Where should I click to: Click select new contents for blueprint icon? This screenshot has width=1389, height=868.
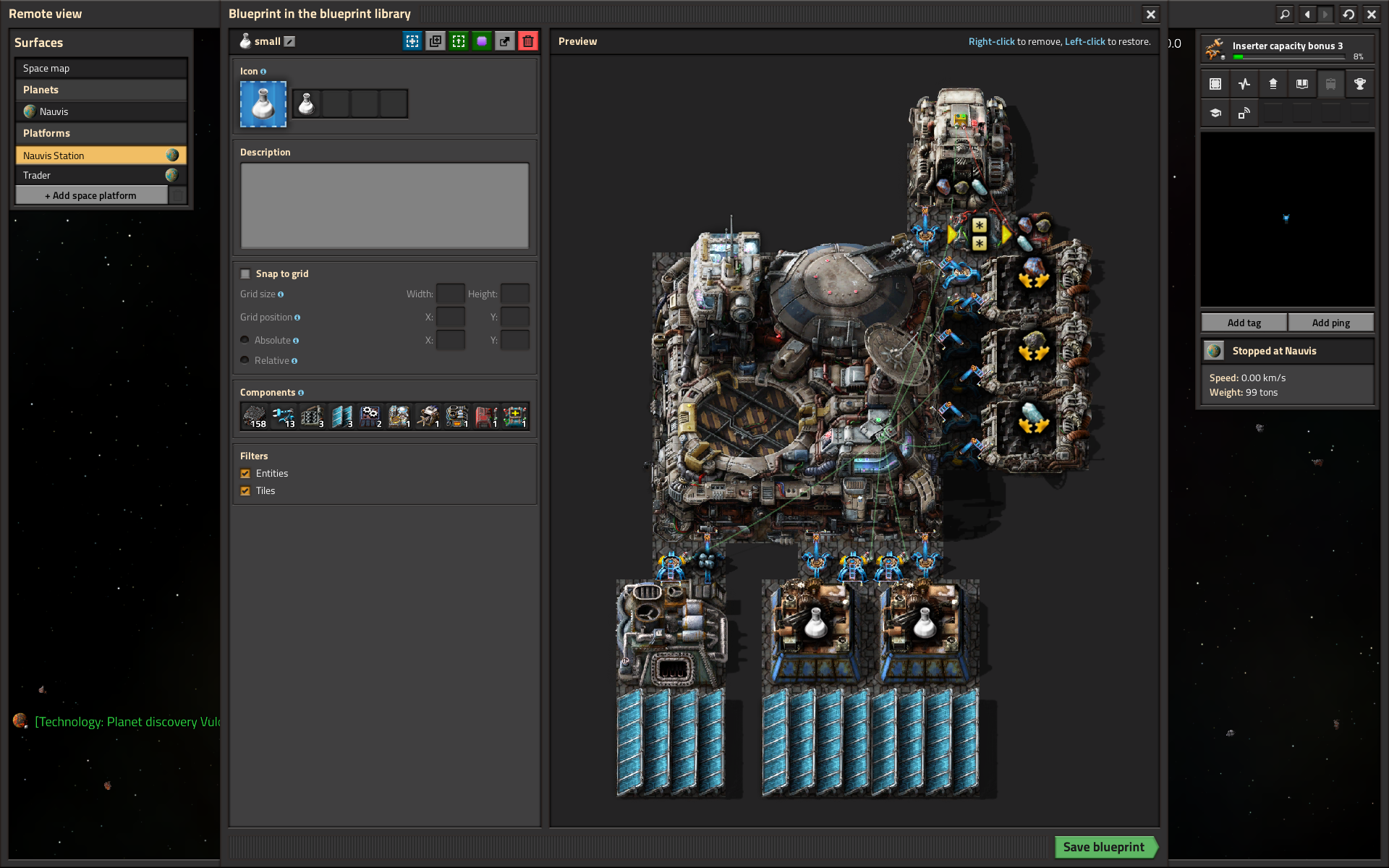pos(412,41)
